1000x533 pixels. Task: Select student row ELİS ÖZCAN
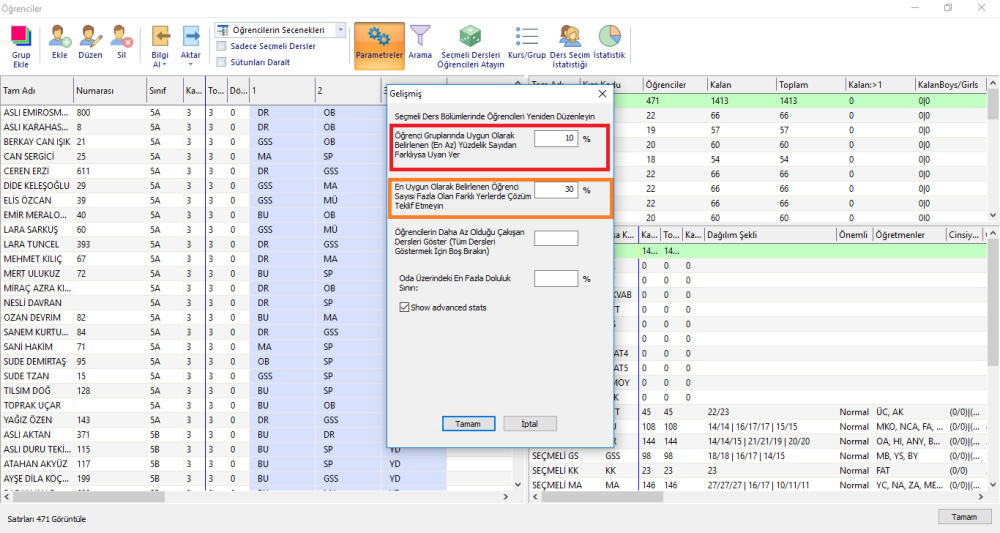191,200
